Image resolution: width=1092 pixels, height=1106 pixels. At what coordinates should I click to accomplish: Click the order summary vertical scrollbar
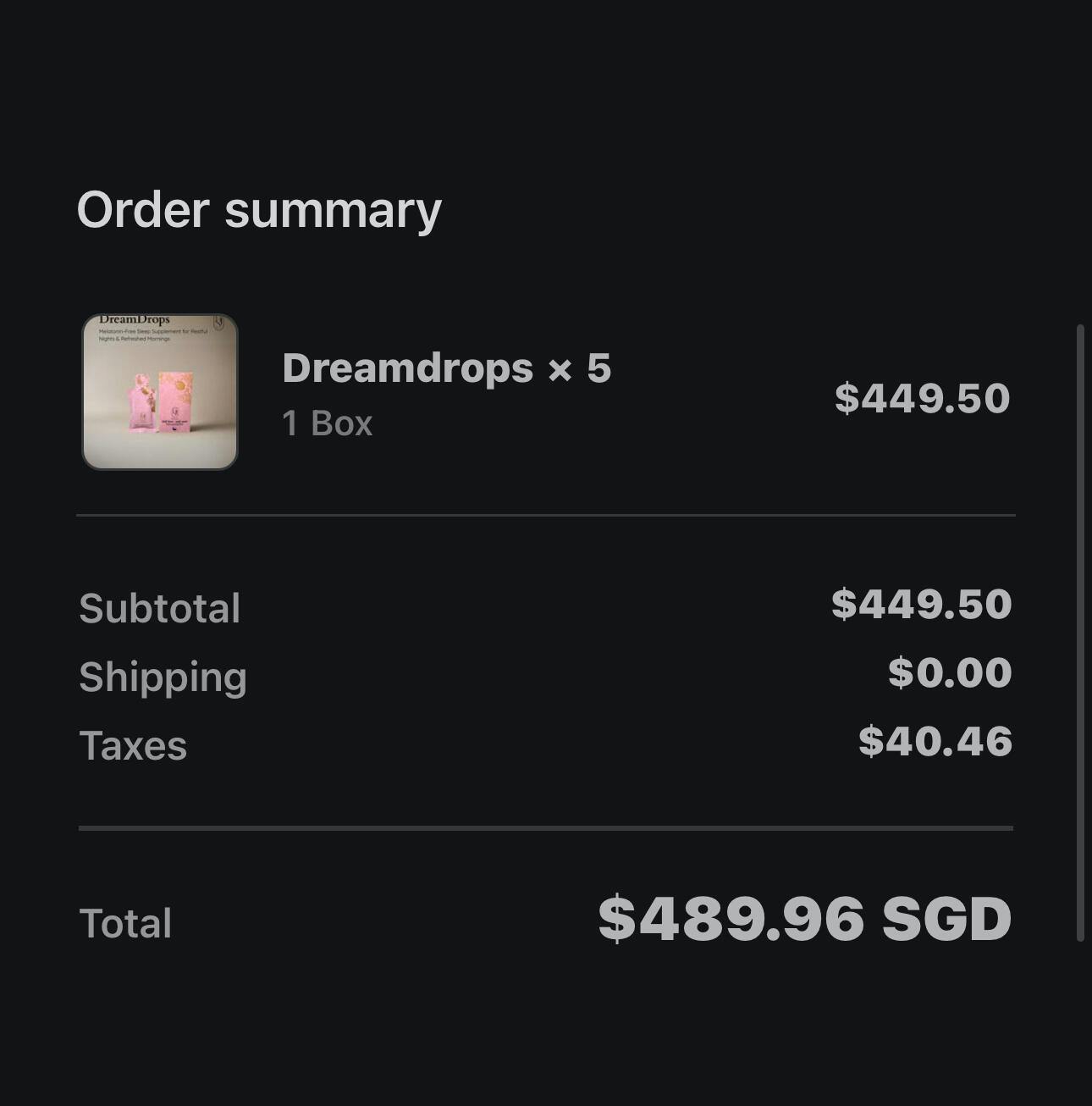[1080, 632]
